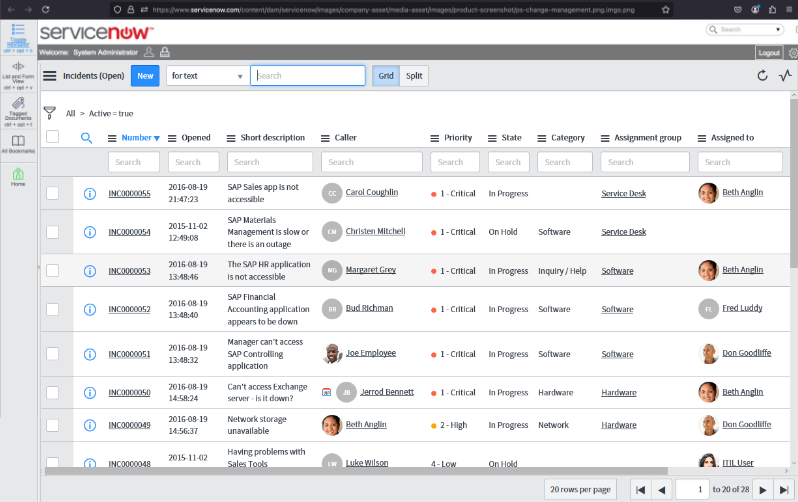Click the VIP icon beside Jerrod Bennett
This screenshot has height=502, width=798.
(327, 392)
